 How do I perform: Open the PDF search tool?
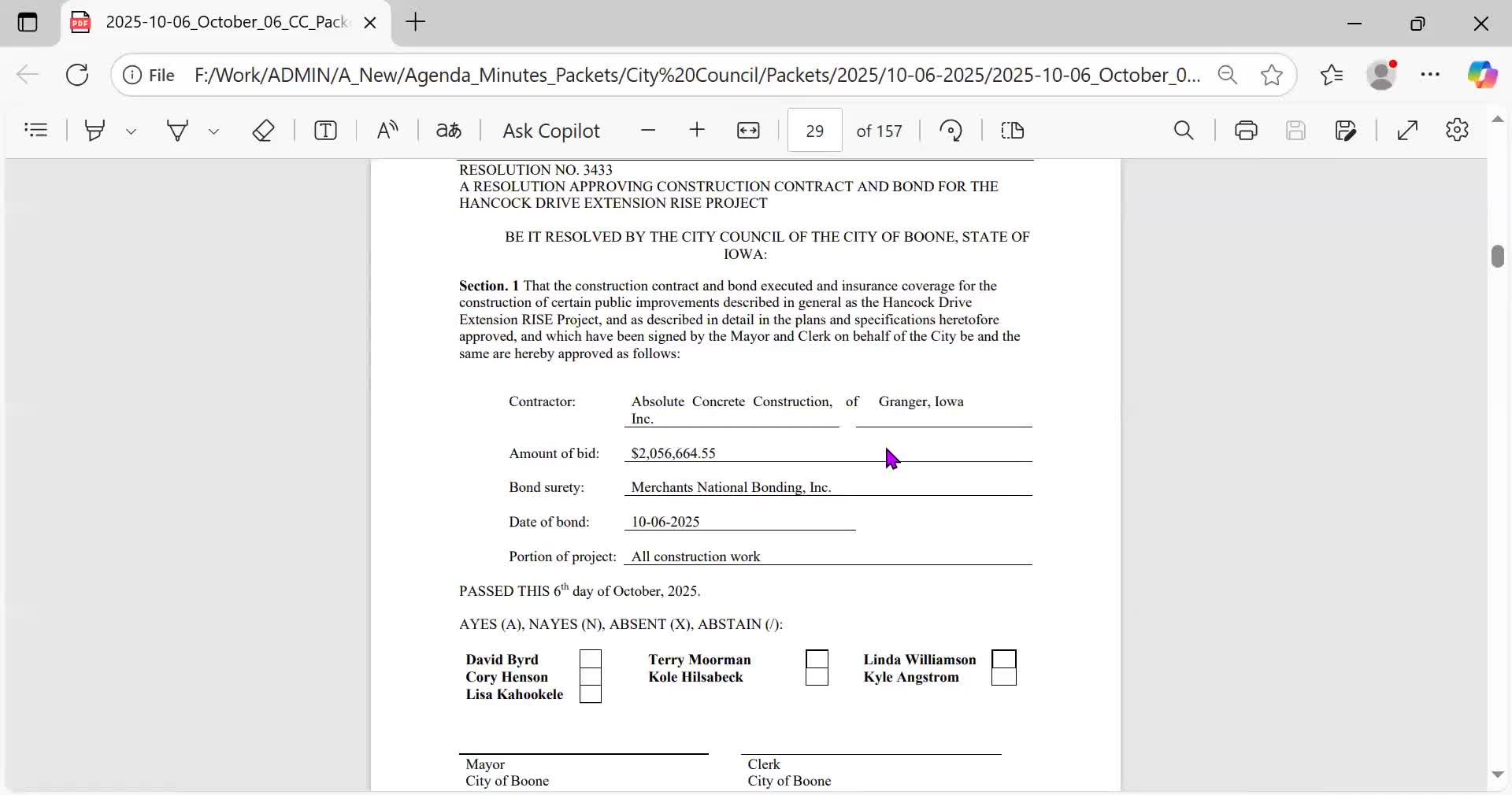point(1184,130)
